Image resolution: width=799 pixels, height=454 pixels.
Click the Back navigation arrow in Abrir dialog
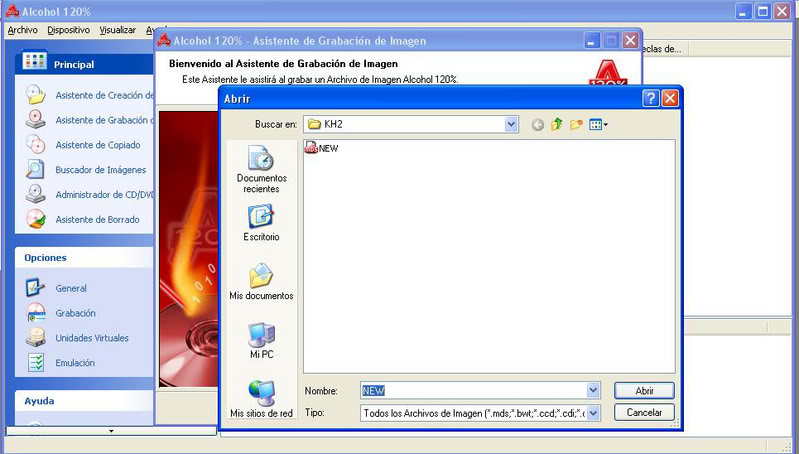(x=537, y=124)
